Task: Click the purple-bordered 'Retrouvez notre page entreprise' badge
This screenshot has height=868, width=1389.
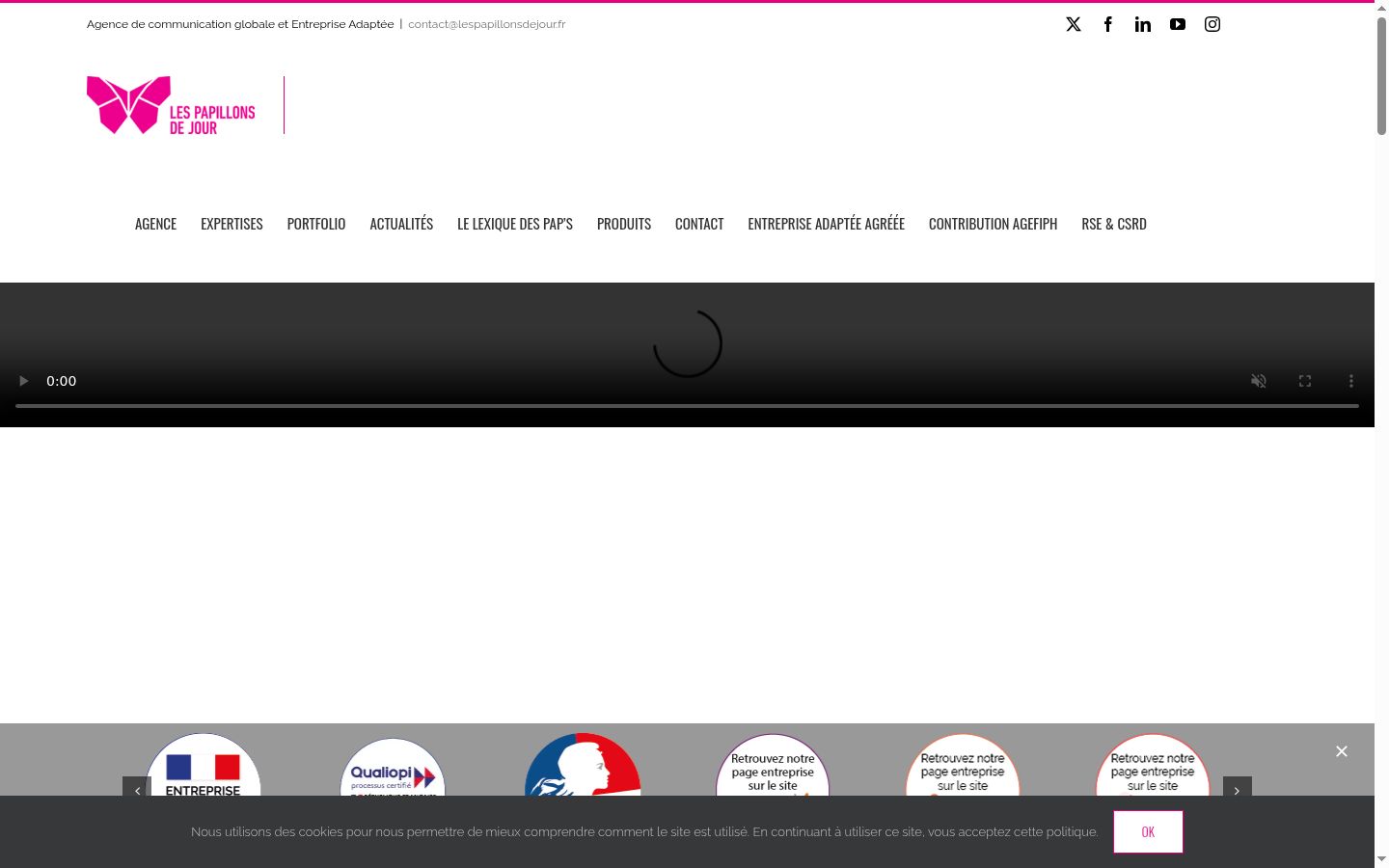Action: (773, 766)
